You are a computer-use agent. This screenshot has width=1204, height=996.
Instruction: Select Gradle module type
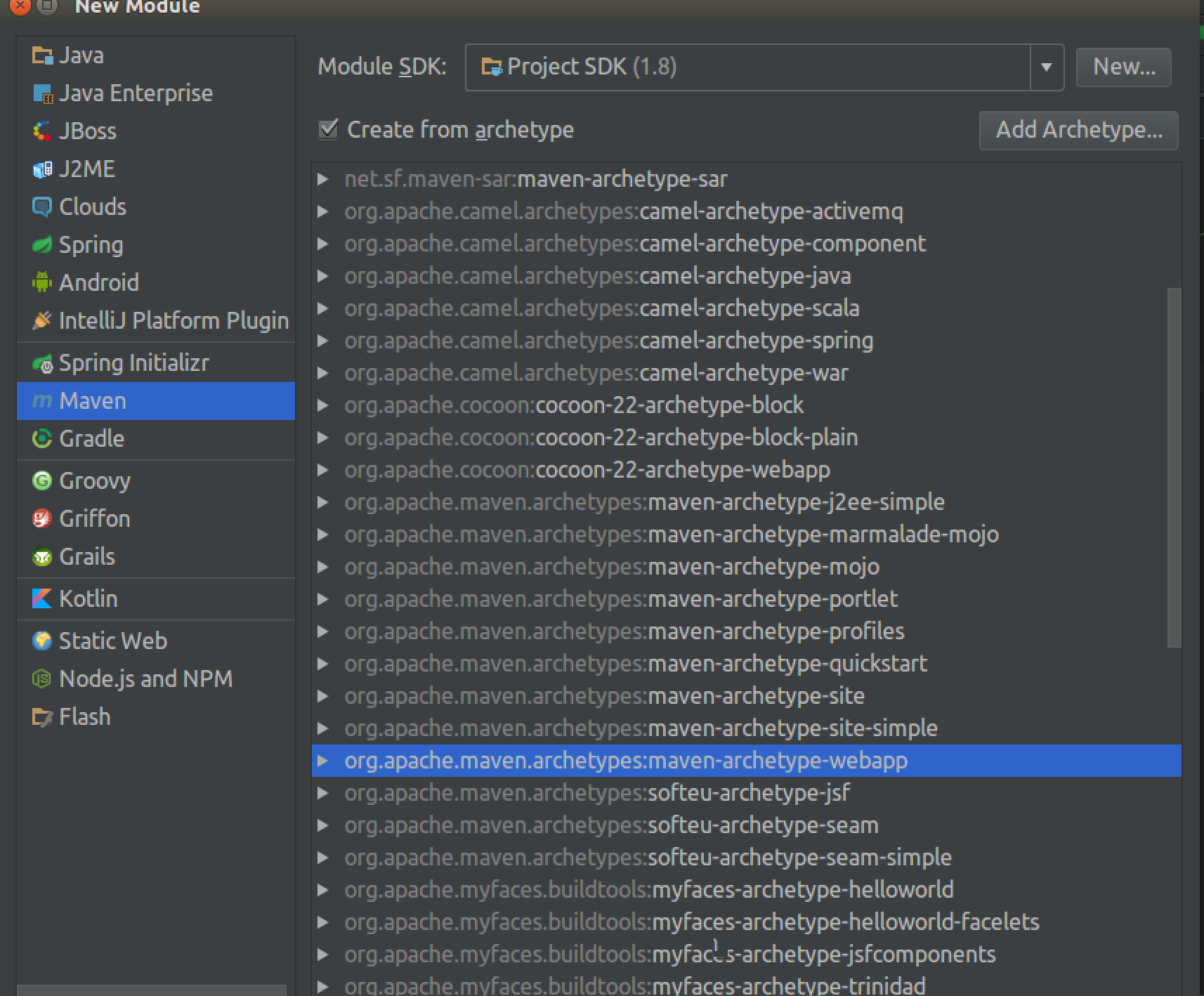point(156,439)
